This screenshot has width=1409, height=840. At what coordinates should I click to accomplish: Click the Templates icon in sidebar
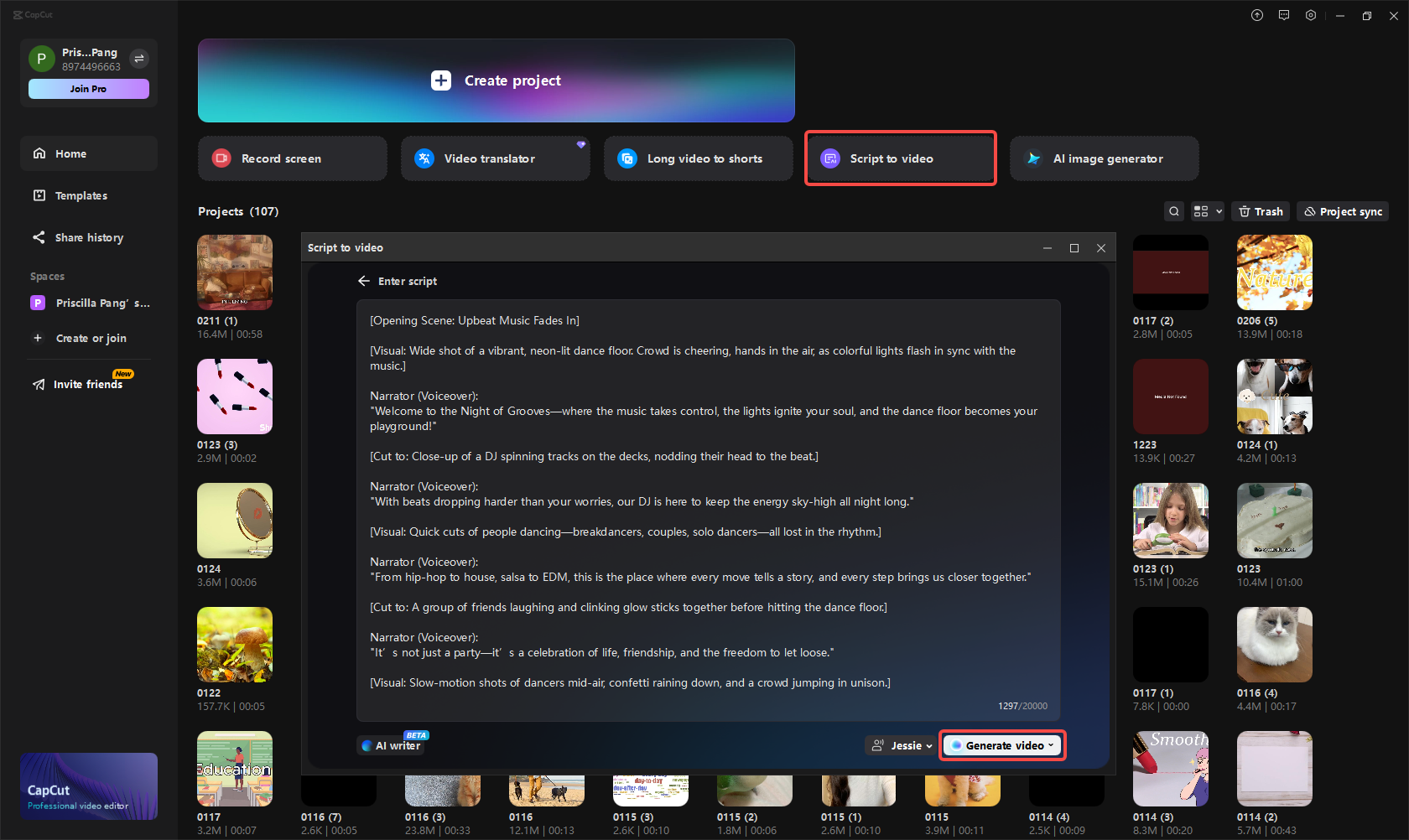[x=39, y=195]
